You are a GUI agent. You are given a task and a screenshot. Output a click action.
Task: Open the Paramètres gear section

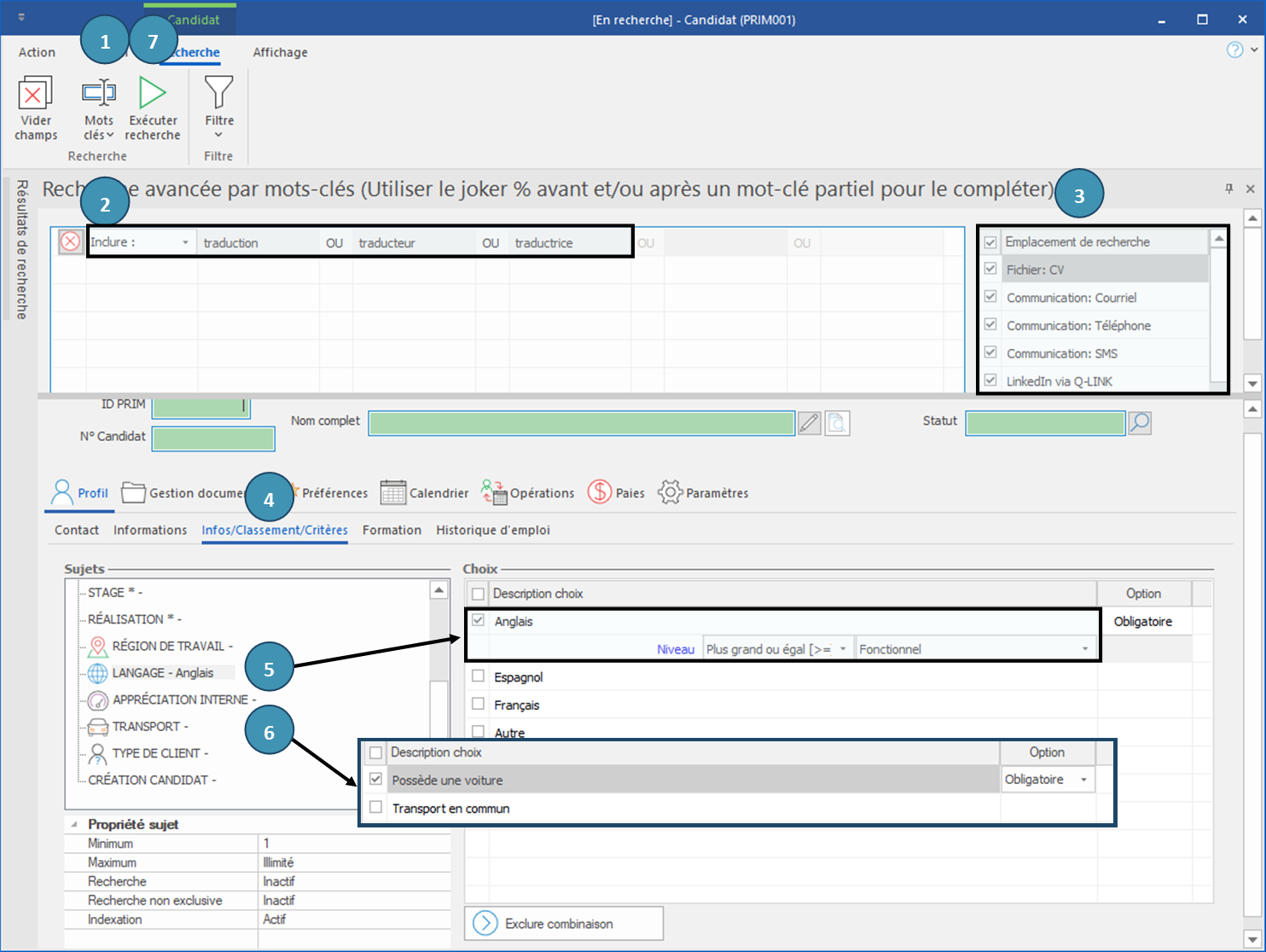coord(703,493)
